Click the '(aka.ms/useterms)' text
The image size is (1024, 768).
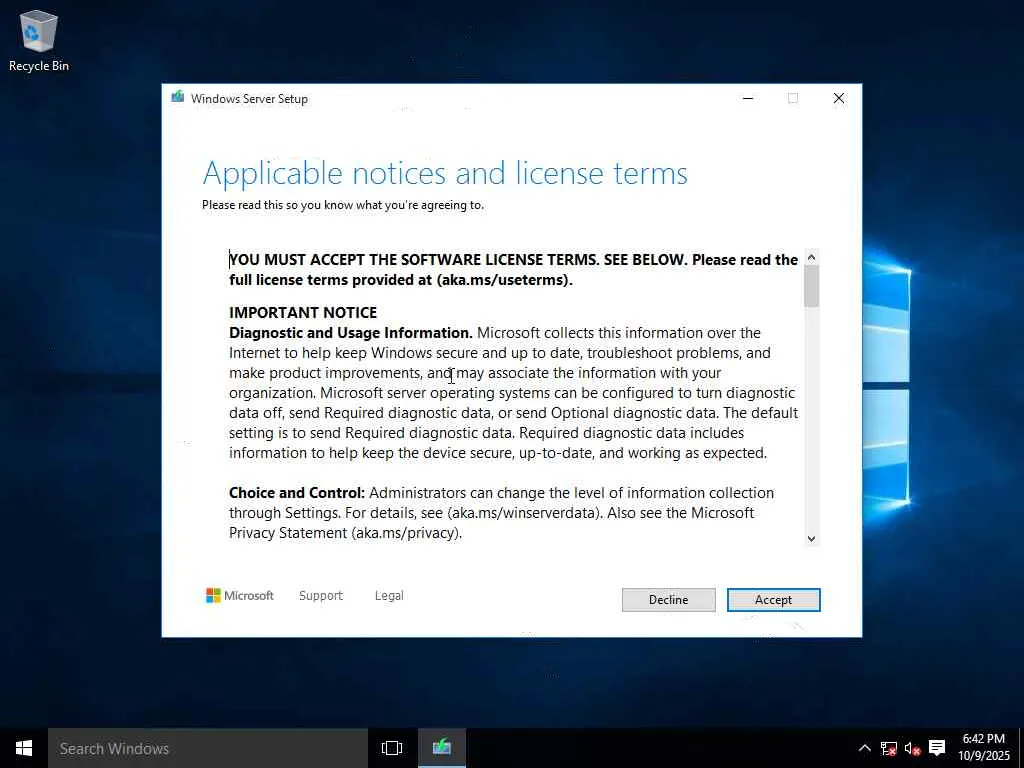coord(504,280)
